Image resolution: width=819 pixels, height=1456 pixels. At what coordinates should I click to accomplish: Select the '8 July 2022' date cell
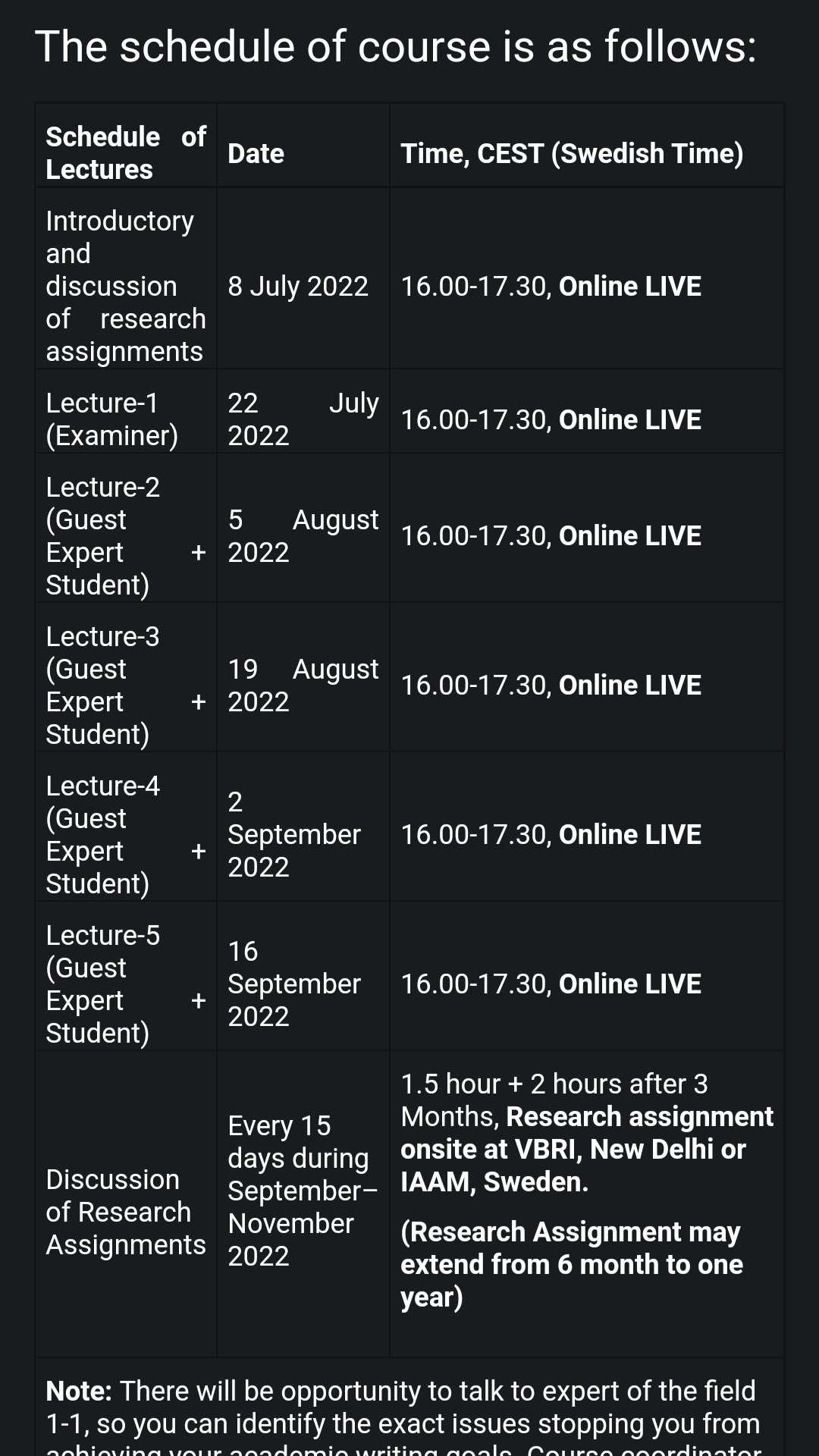298,286
